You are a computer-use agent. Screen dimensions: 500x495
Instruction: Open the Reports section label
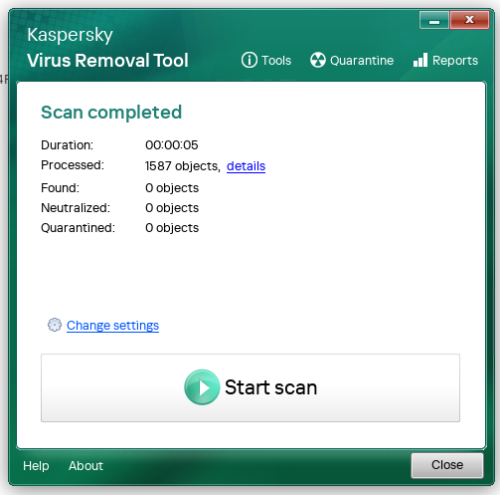[455, 61]
